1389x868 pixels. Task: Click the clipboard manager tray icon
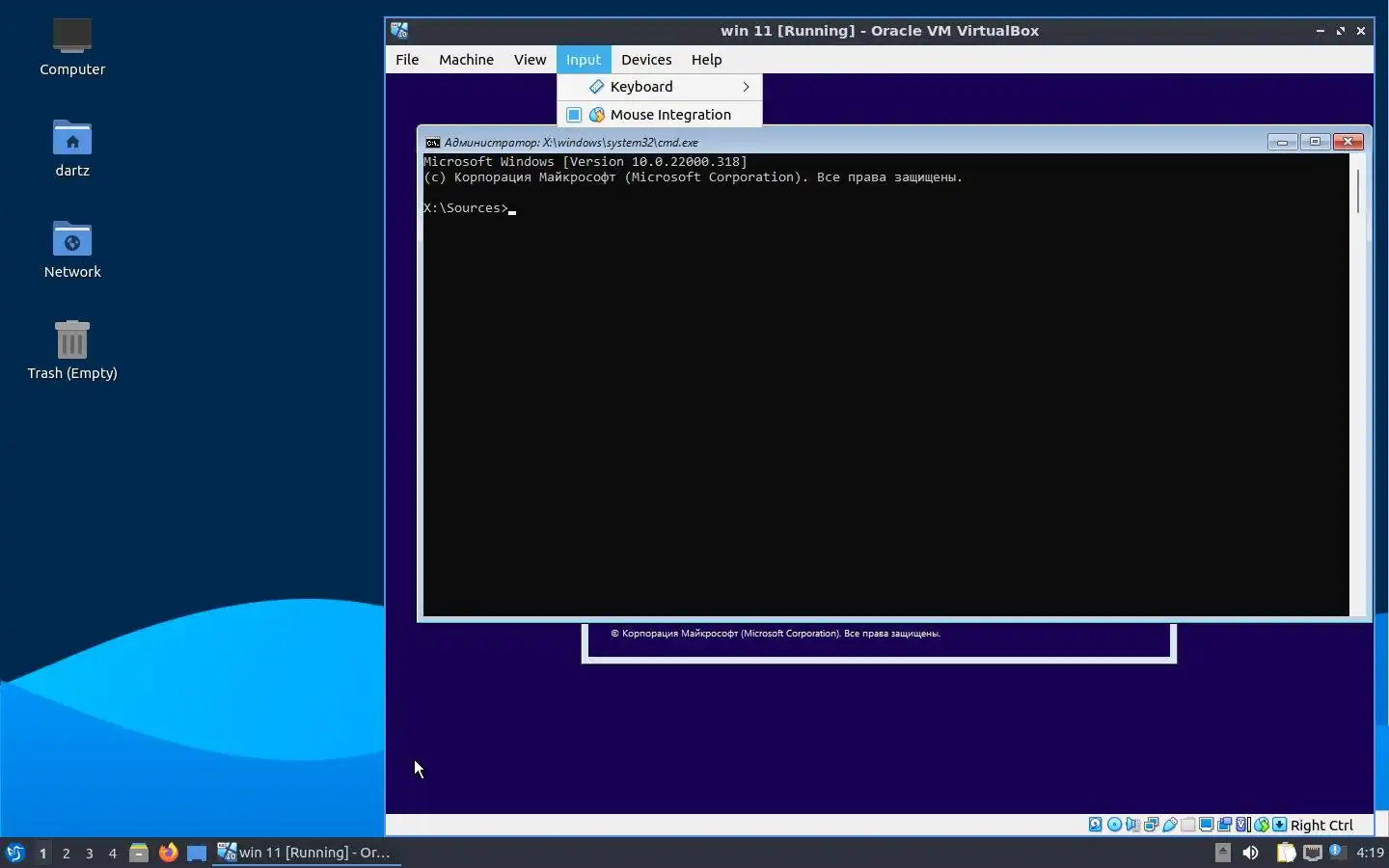(1286, 853)
